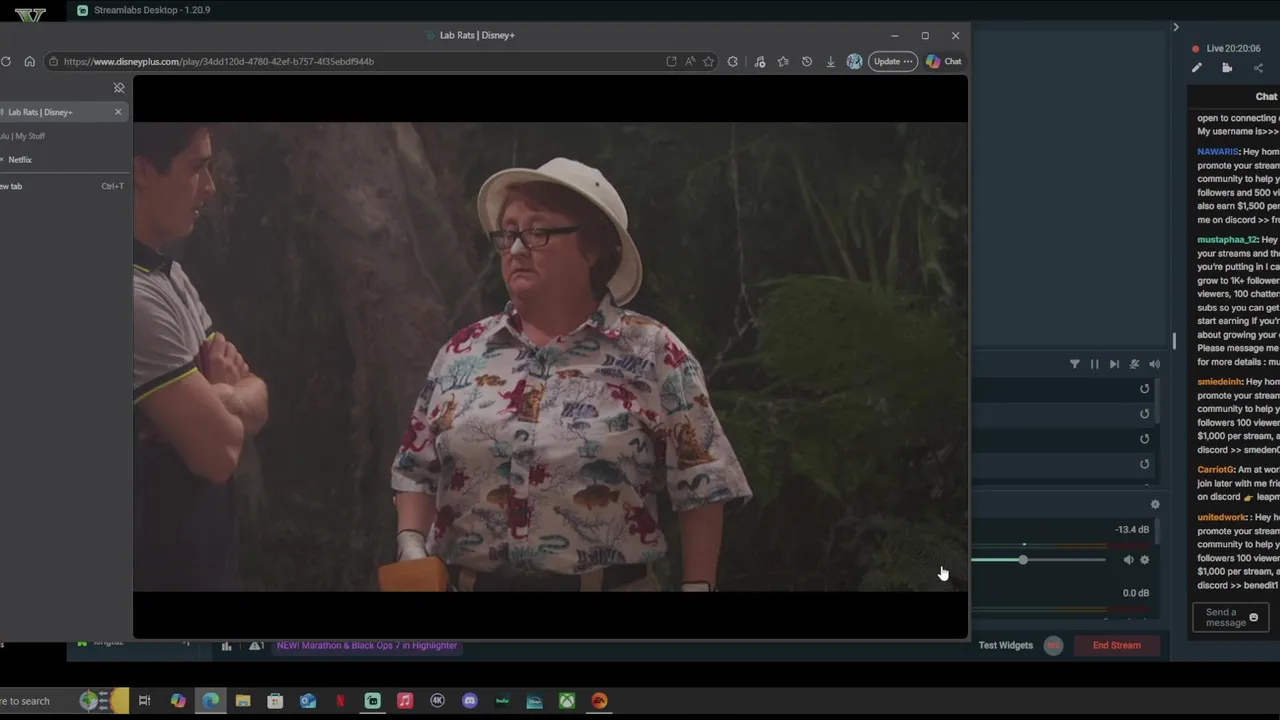Replay the third event in mini feed

tap(1145, 439)
